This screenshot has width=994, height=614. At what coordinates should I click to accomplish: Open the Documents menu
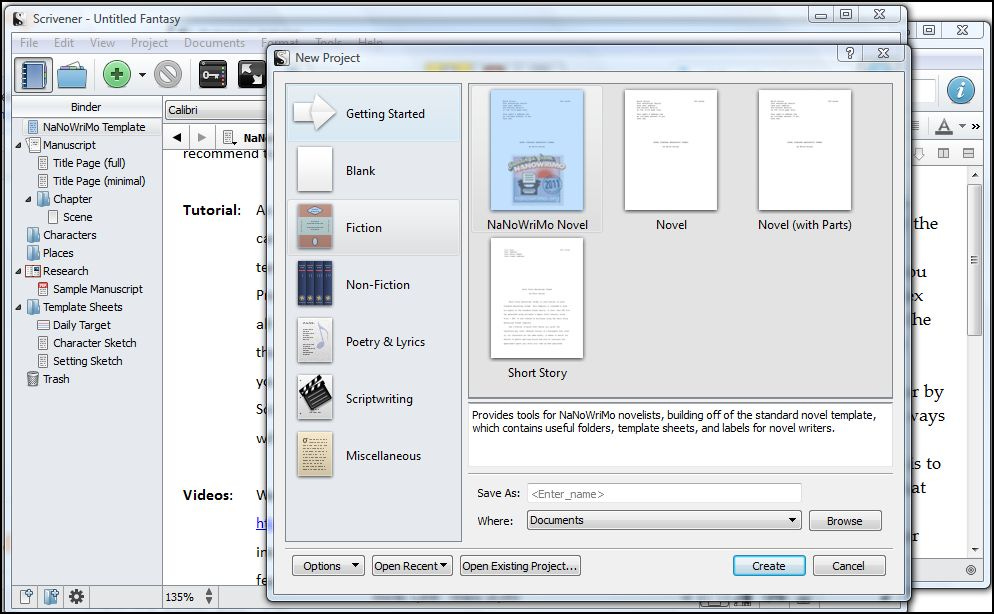(x=214, y=42)
